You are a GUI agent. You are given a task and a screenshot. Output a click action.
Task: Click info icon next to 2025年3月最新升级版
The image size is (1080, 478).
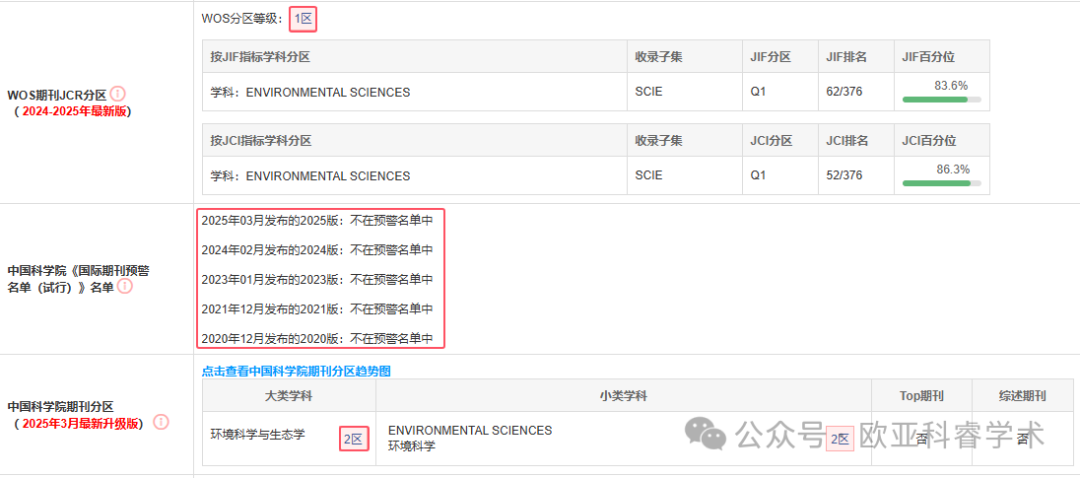(160, 422)
